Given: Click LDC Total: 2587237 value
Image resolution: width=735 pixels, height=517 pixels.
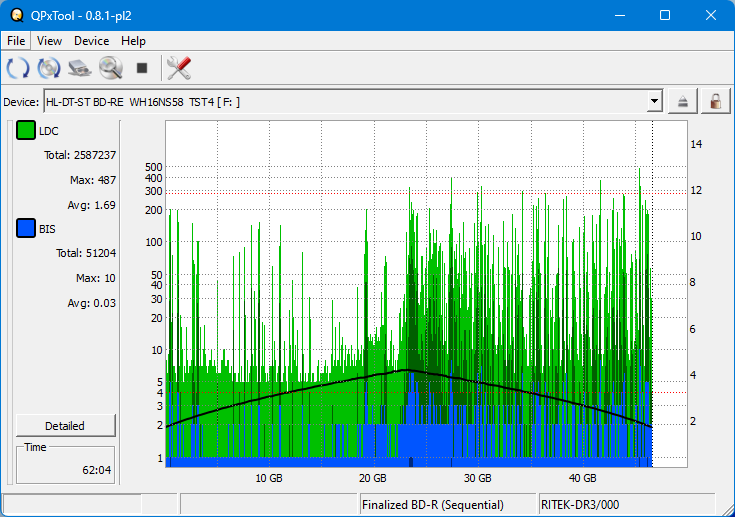Looking at the screenshot, I should [x=80, y=155].
